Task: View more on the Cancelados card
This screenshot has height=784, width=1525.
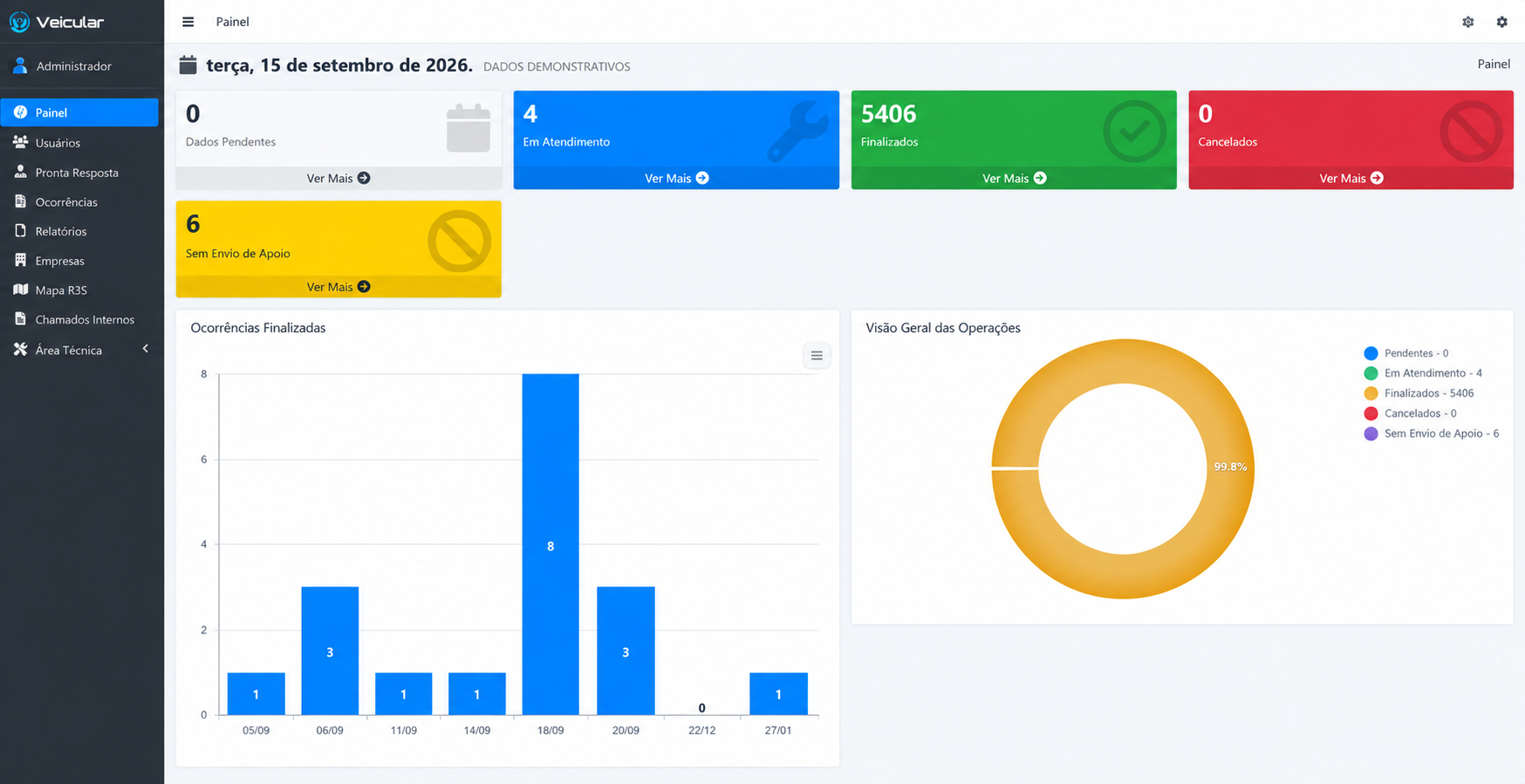Action: [1351, 178]
